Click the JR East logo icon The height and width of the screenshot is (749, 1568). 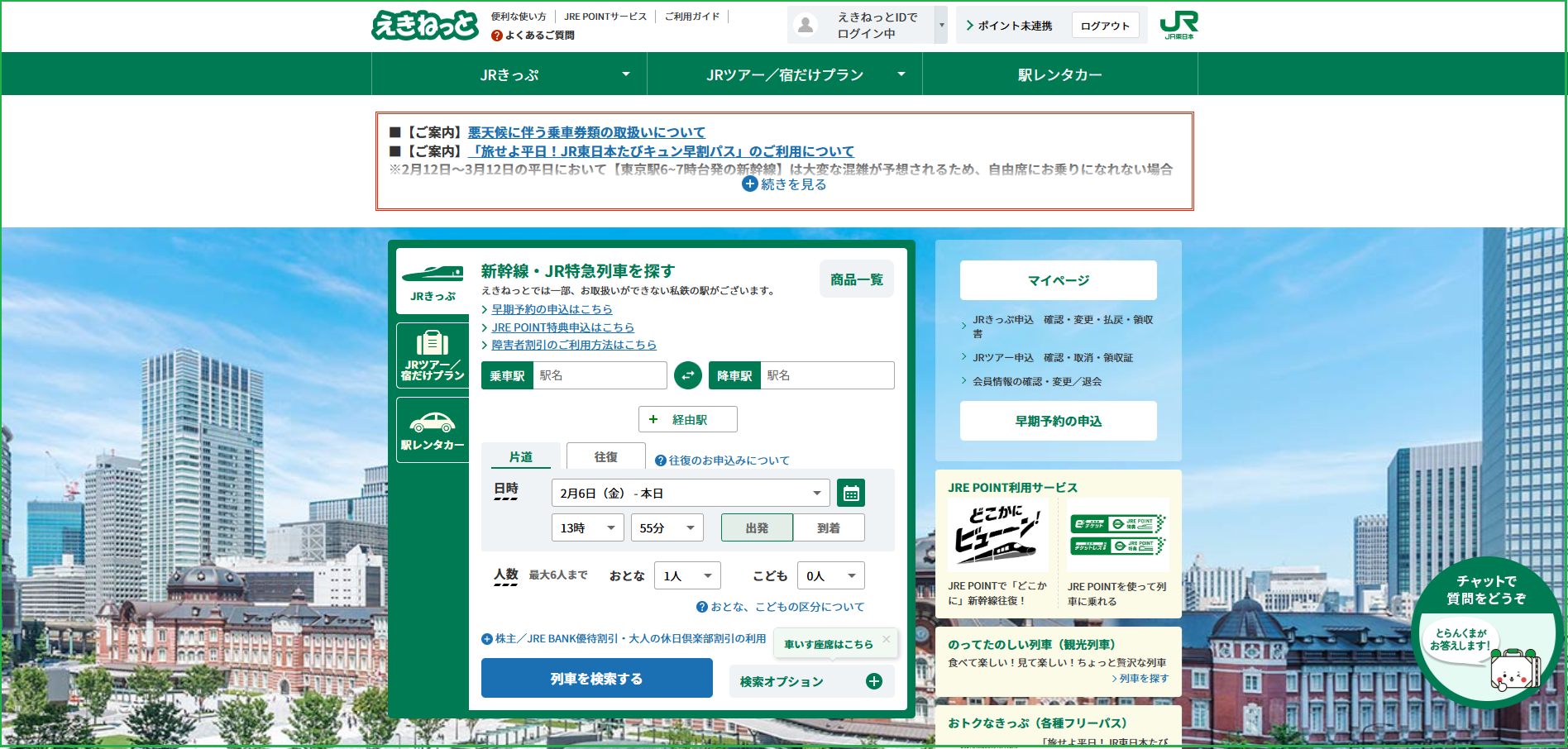[x=1178, y=25]
